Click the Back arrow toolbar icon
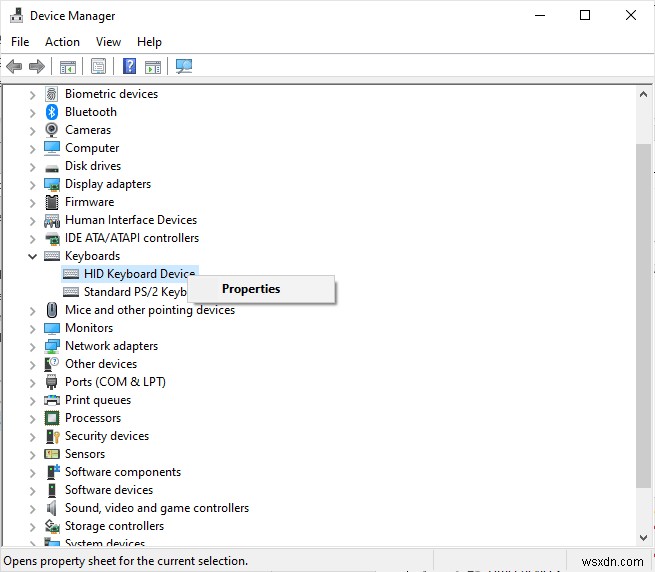 [15, 66]
